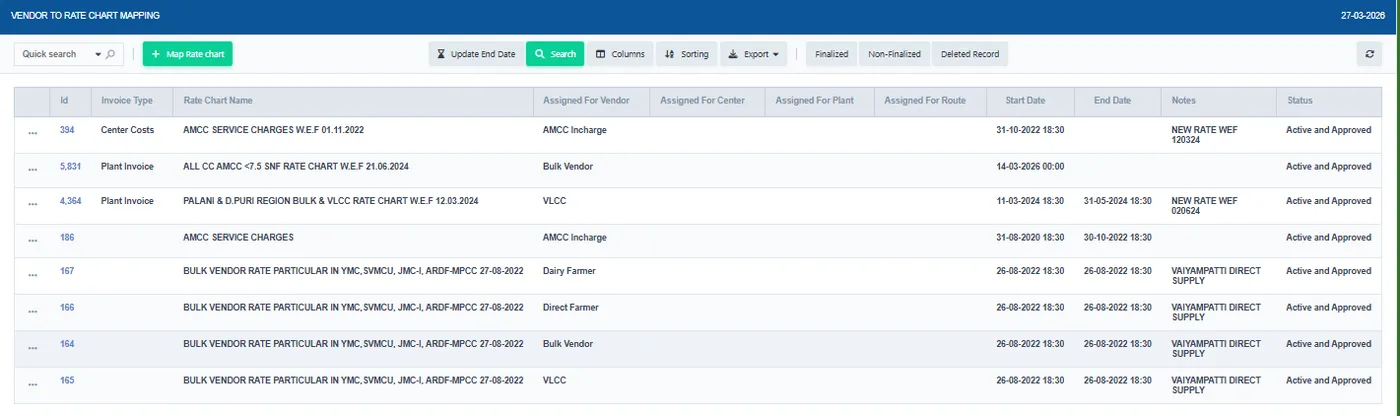1400x416 pixels.
Task: Click the Status column header
Action: (x=1330, y=101)
